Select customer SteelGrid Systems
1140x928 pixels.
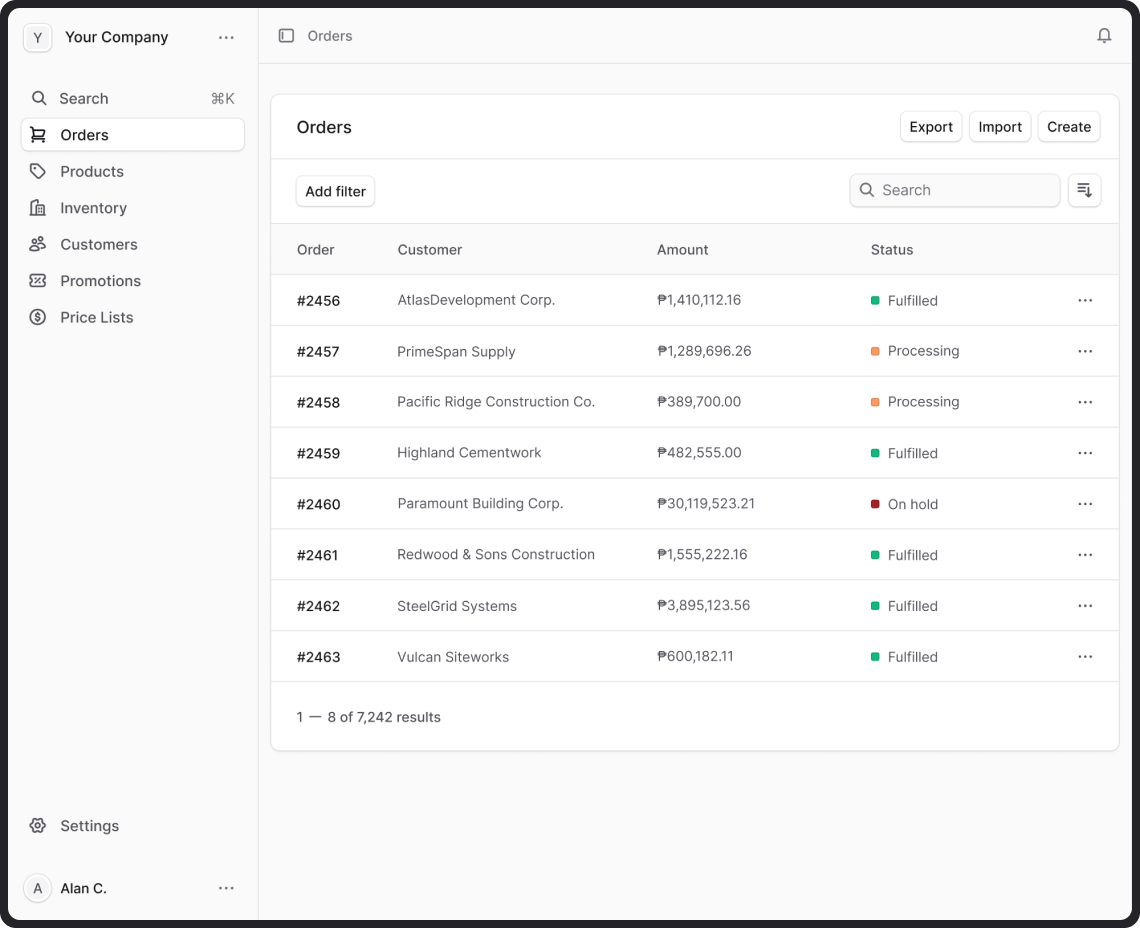pyautogui.click(x=457, y=606)
